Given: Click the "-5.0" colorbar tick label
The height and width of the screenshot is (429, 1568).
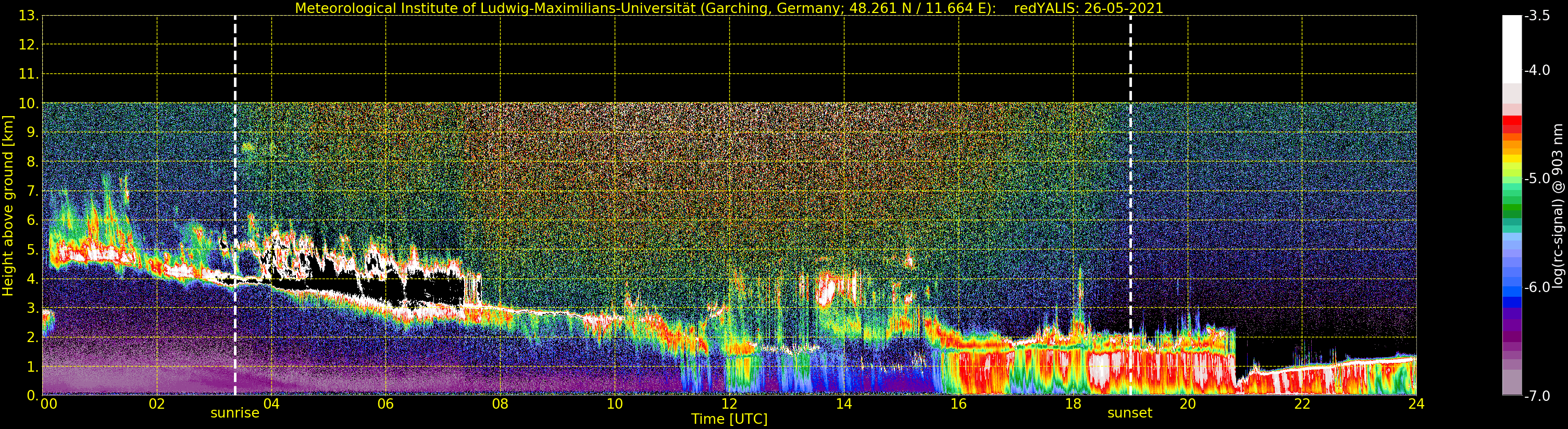Looking at the screenshot, I should (x=1537, y=179).
